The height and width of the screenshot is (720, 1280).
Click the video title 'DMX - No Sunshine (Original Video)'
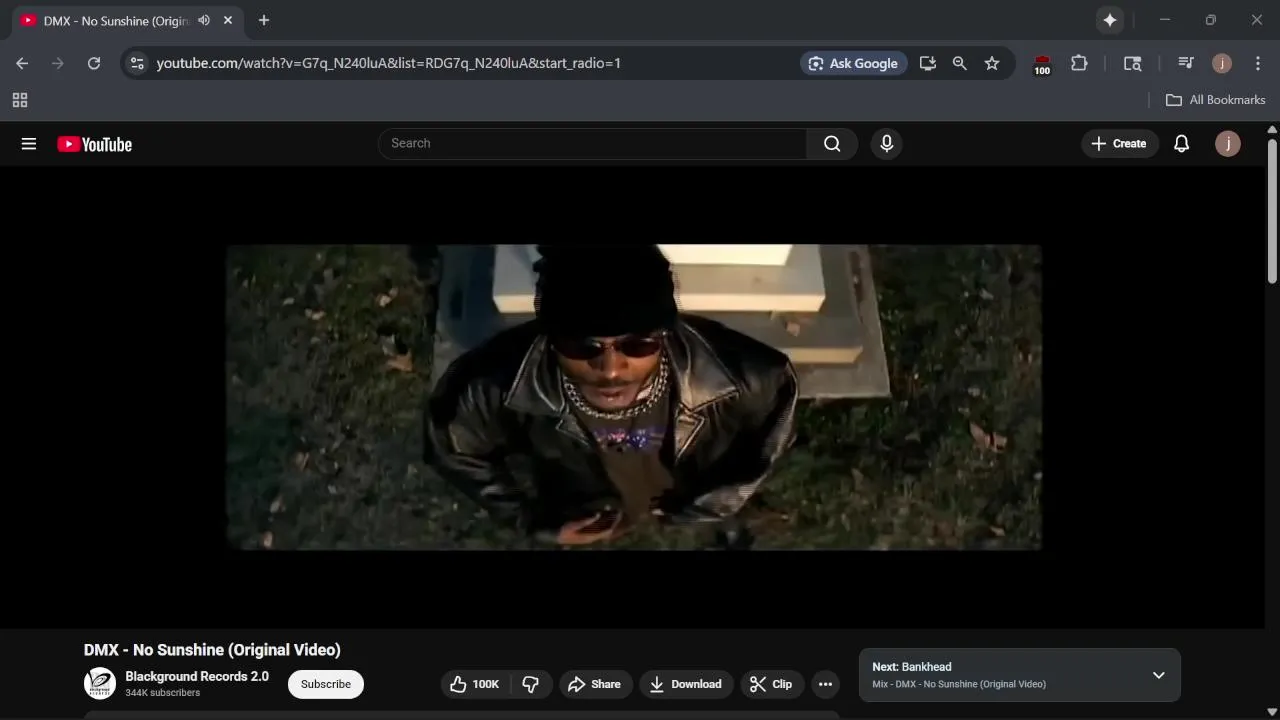coord(212,650)
